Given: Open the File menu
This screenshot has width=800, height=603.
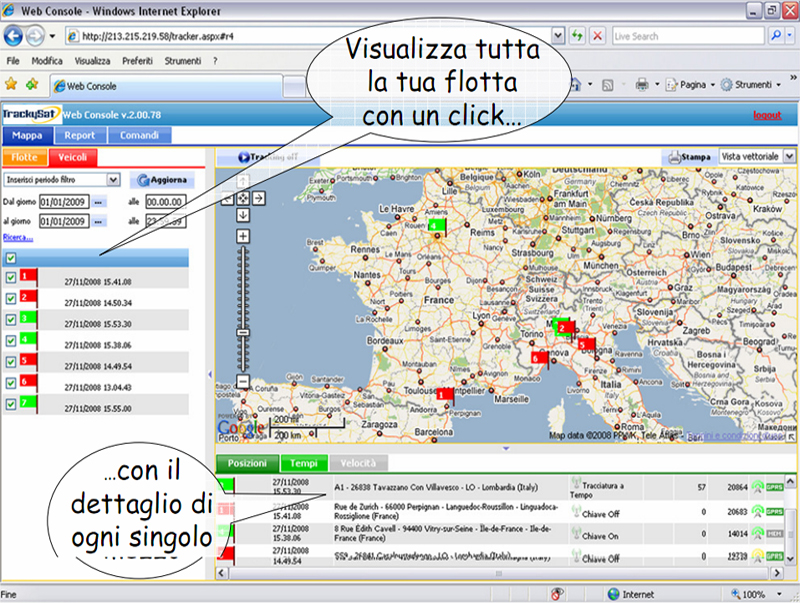Looking at the screenshot, I should pyautogui.click(x=13, y=61).
